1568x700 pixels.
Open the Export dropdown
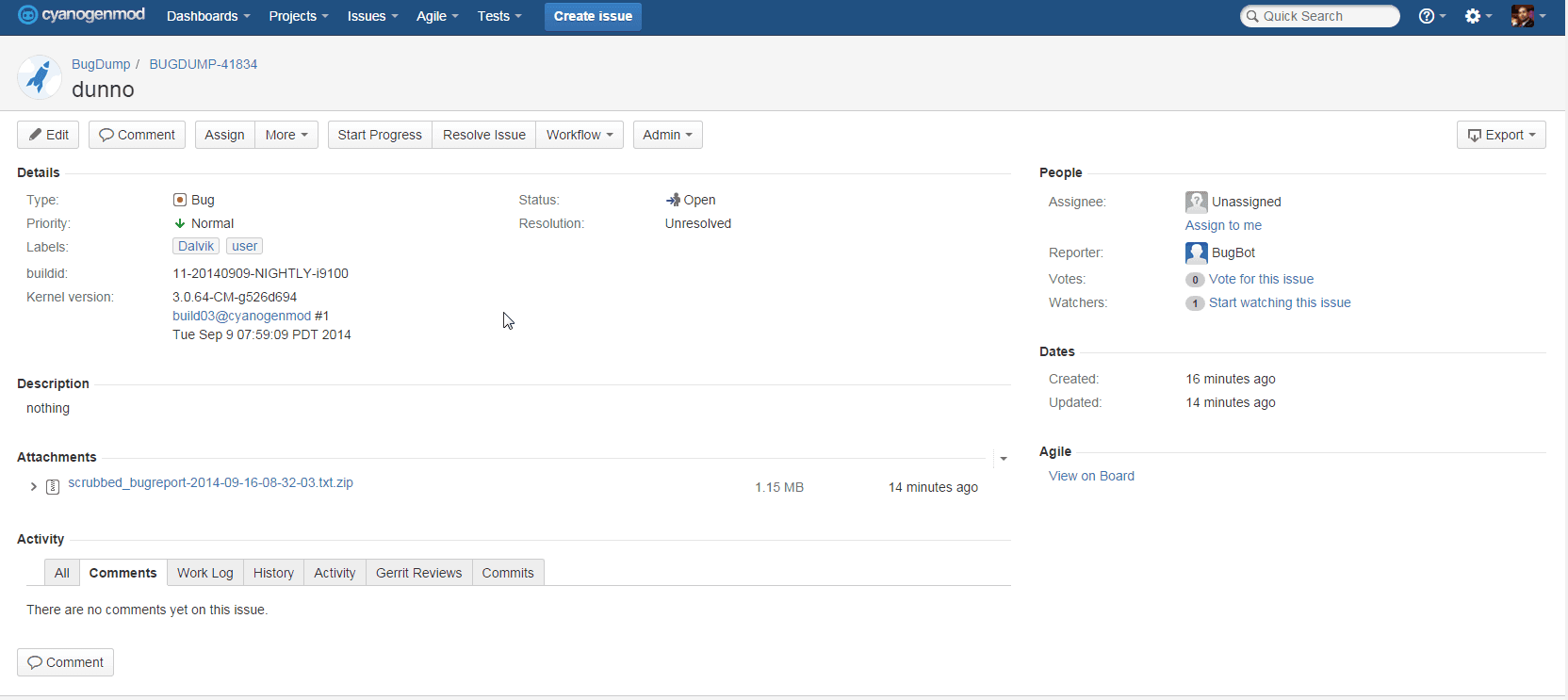tap(1501, 135)
